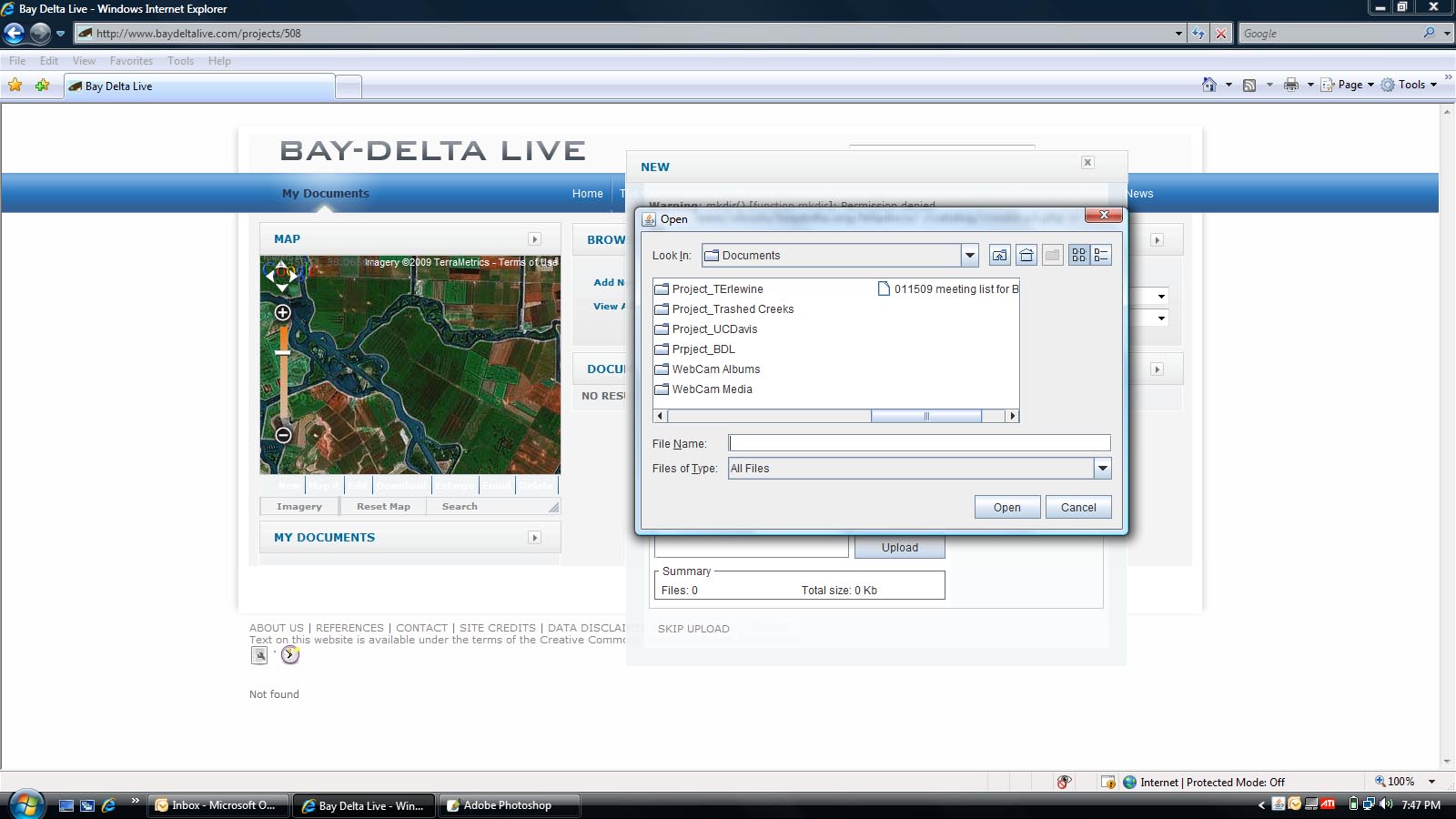Viewport: 1456px width, 819px height.
Task: Open the SITE CREDITS footer link
Action: (498, 628)
